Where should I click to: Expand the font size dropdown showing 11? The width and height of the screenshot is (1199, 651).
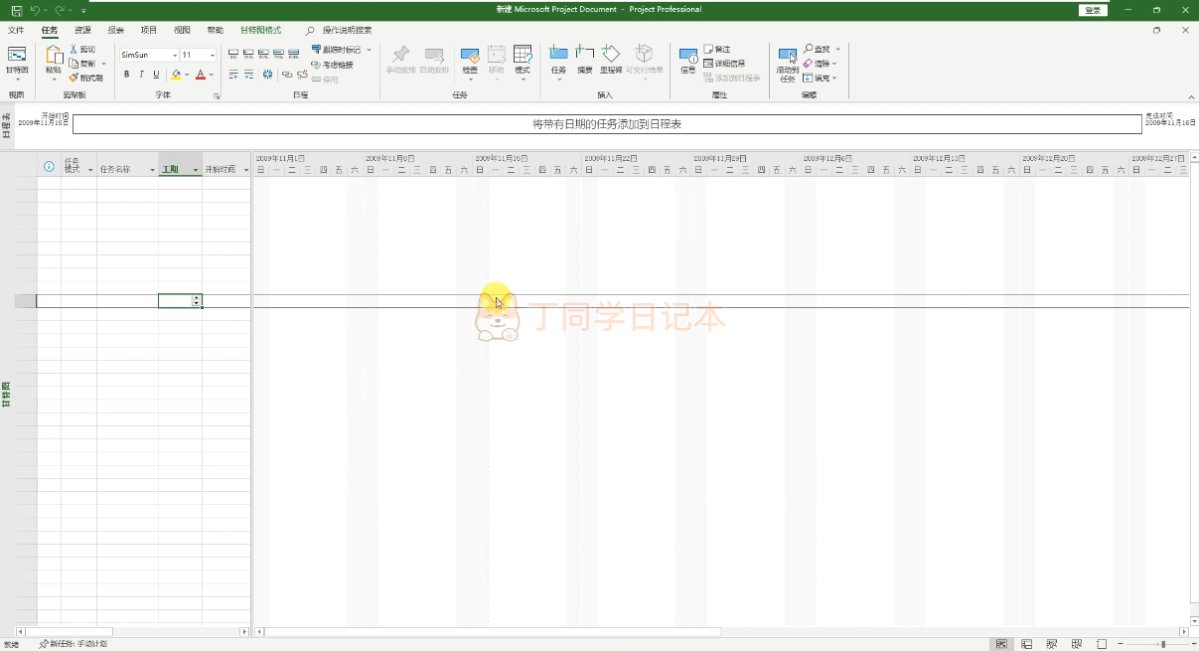(212, 55)
